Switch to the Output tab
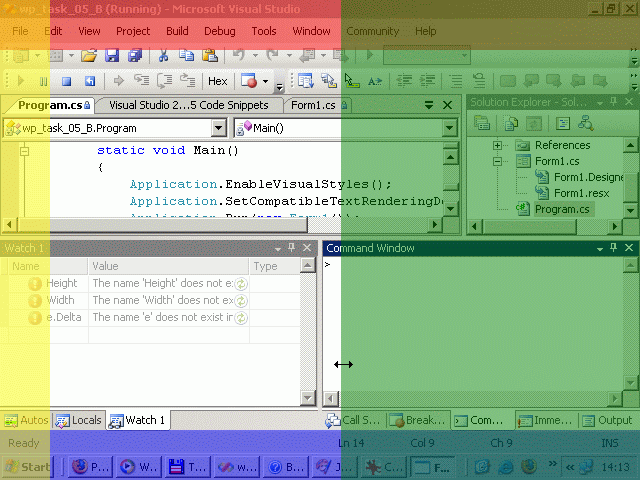Image resolution: width=640 pixels, height=480 pixels. [x=607, y=420]
